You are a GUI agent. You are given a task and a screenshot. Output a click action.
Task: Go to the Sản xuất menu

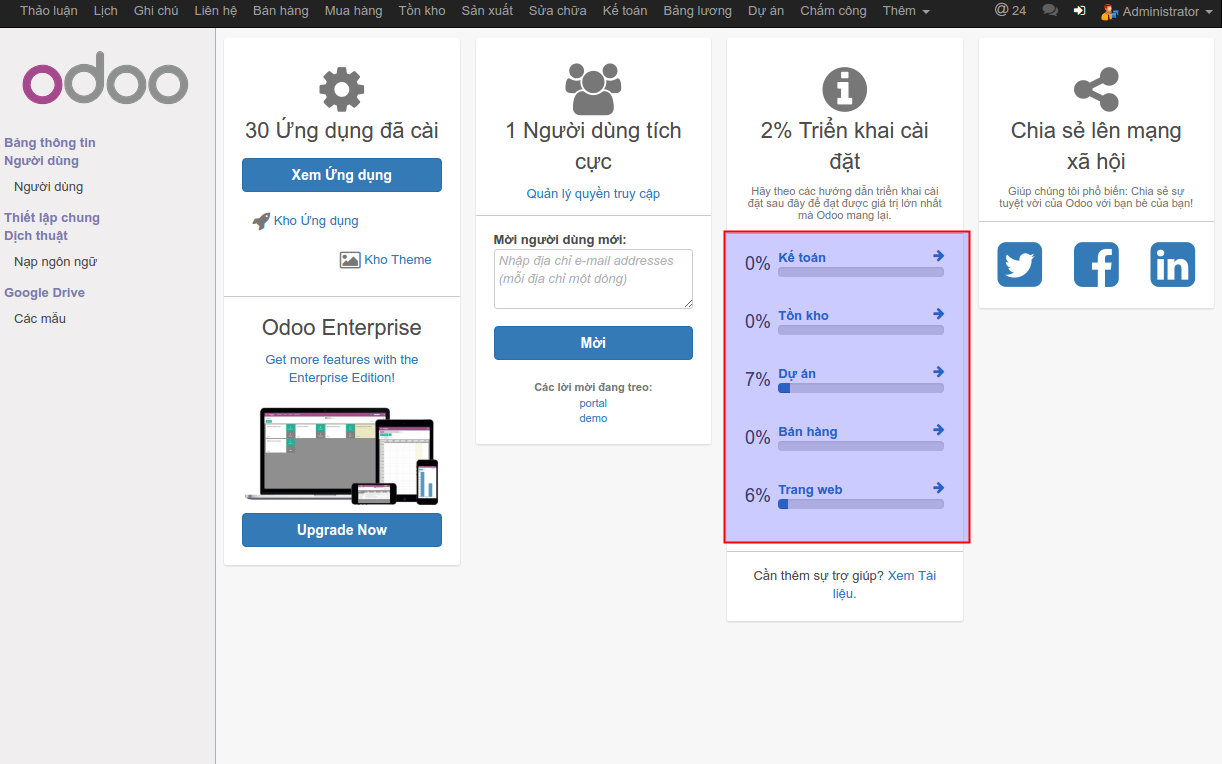[x=487, y=11]
